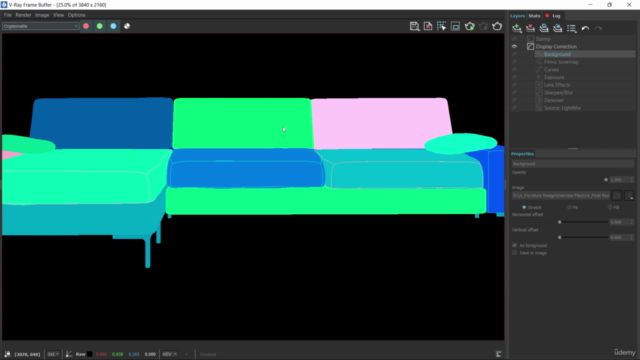640x360 pixels.
Task: Select the Layers tab
Action: click(x=517, y=16)
